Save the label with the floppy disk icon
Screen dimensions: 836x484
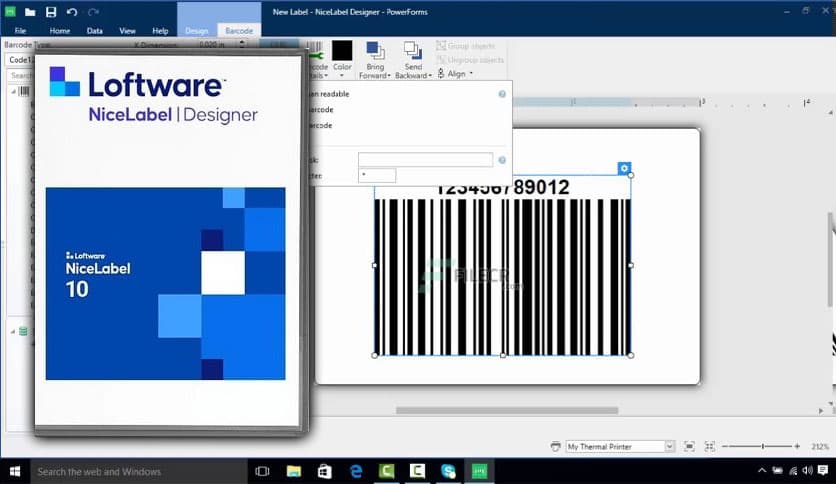(51, 12)
